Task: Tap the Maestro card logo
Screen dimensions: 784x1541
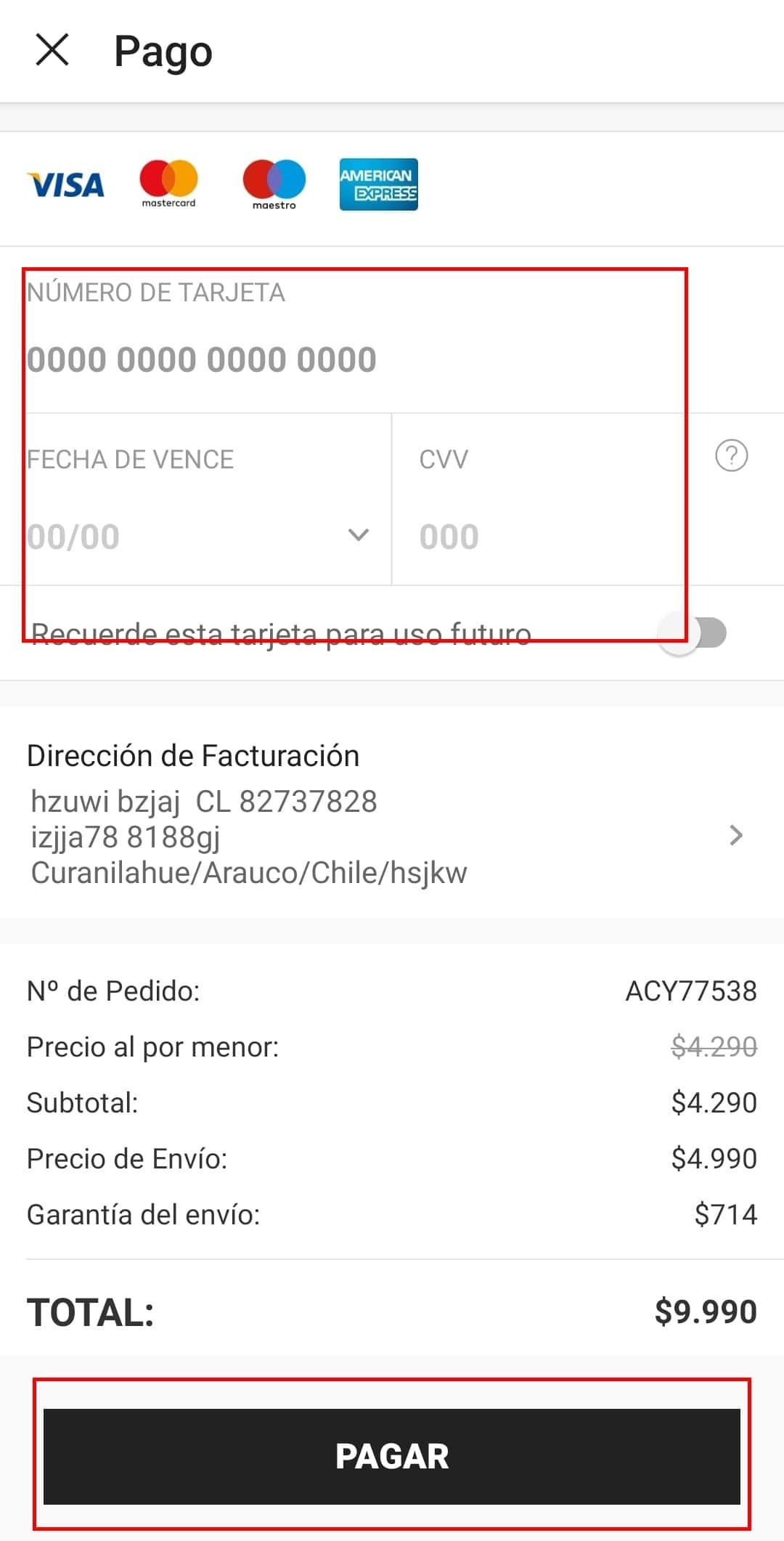Action: pyautogui.click(x=274, y=184)
